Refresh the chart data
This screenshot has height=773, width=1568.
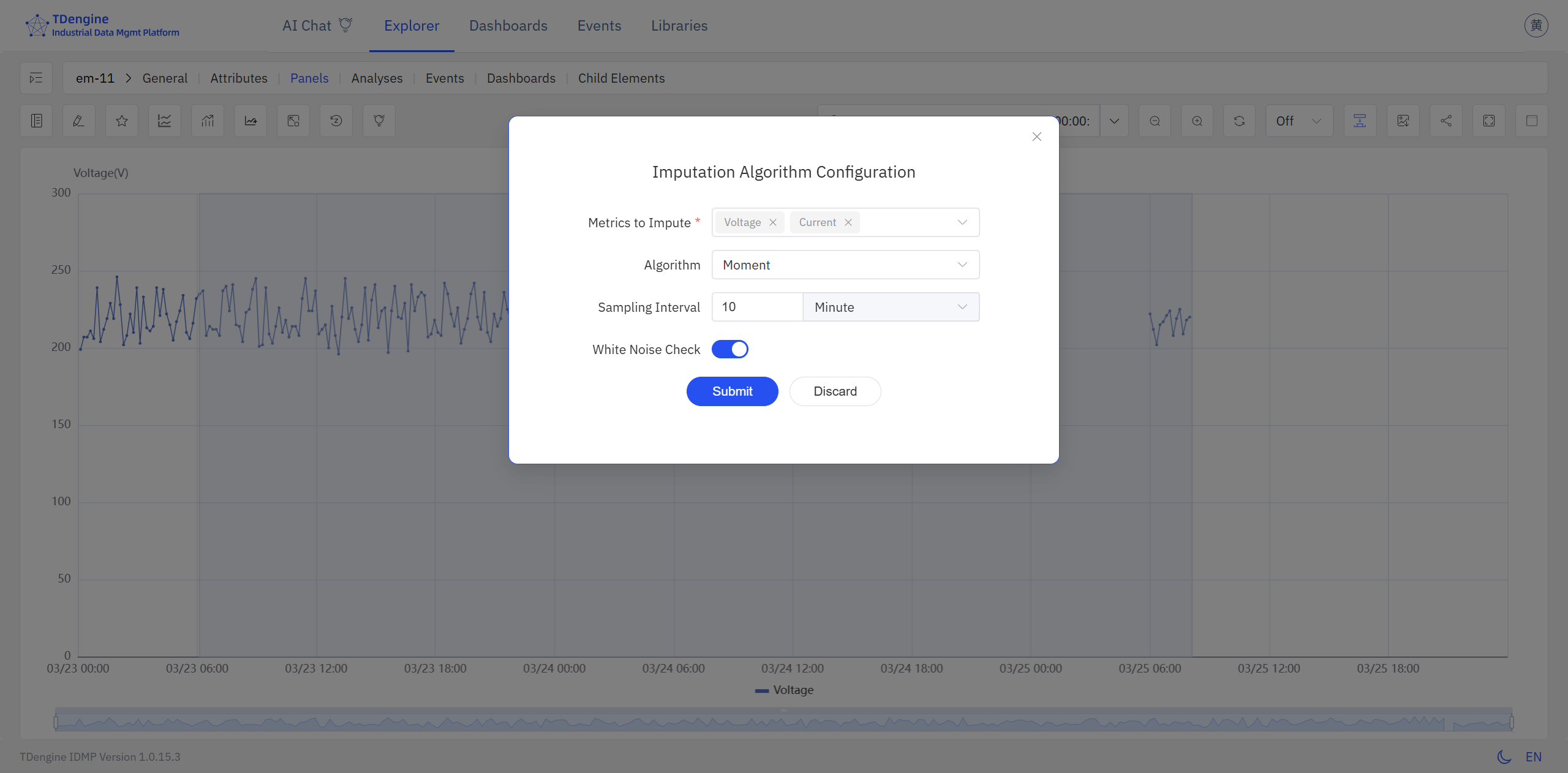(x=1239, y=121)
